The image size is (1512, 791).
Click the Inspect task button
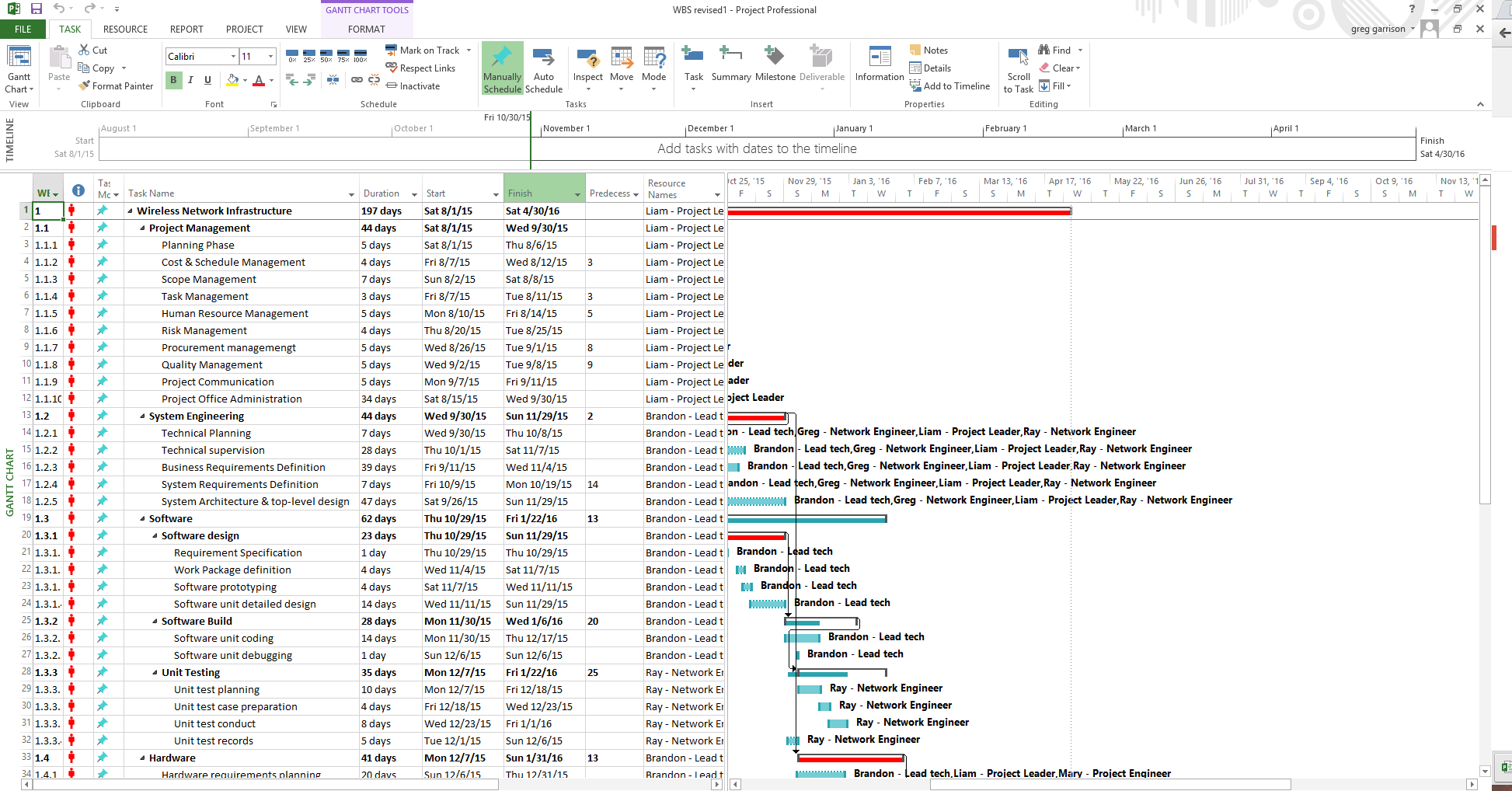588,68
